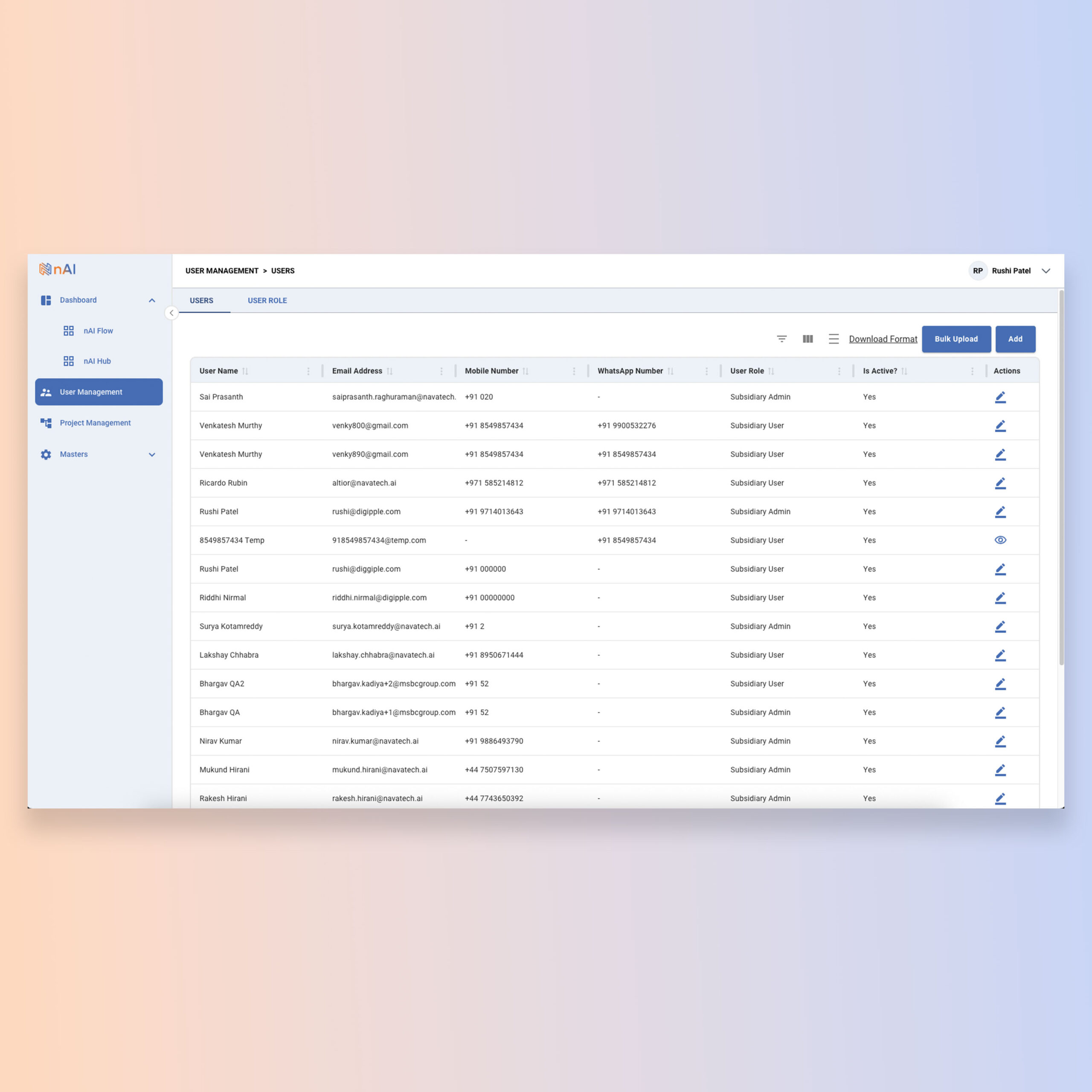The height and width of the screenshot is (1092, 1092).
Task: Open the Rushi Patel account dropdown
Action: (1046, 271)
